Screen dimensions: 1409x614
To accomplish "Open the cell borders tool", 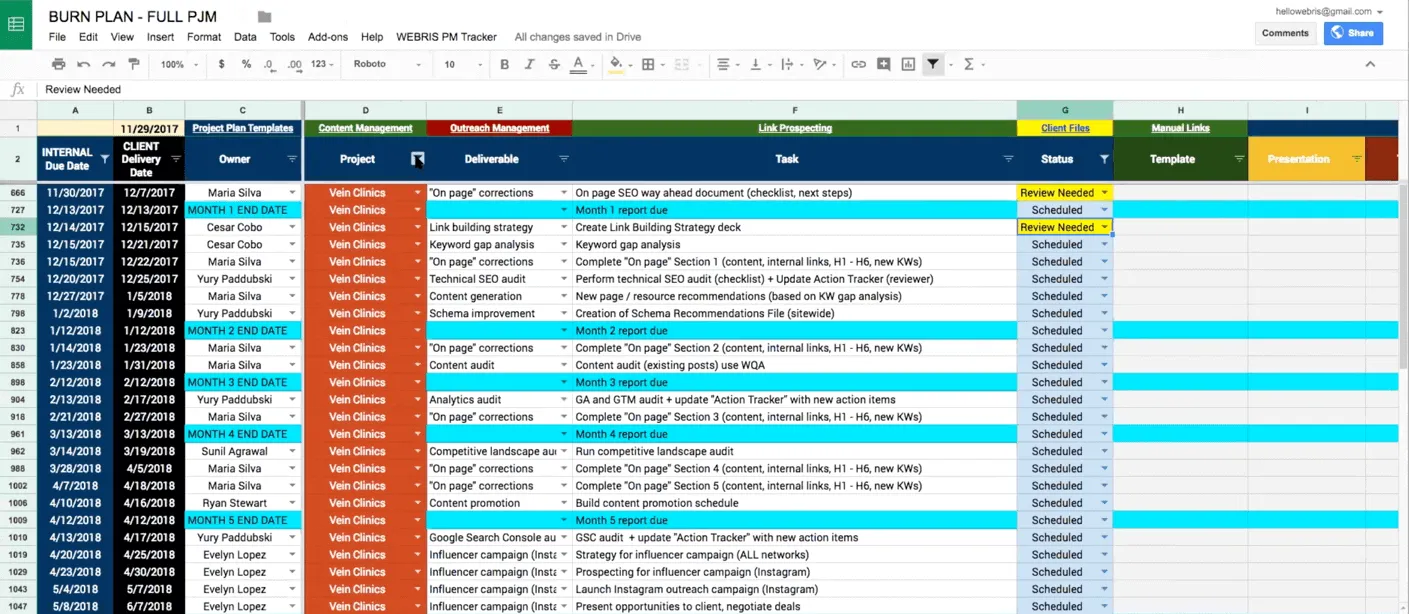I will (x=648, y=64).
